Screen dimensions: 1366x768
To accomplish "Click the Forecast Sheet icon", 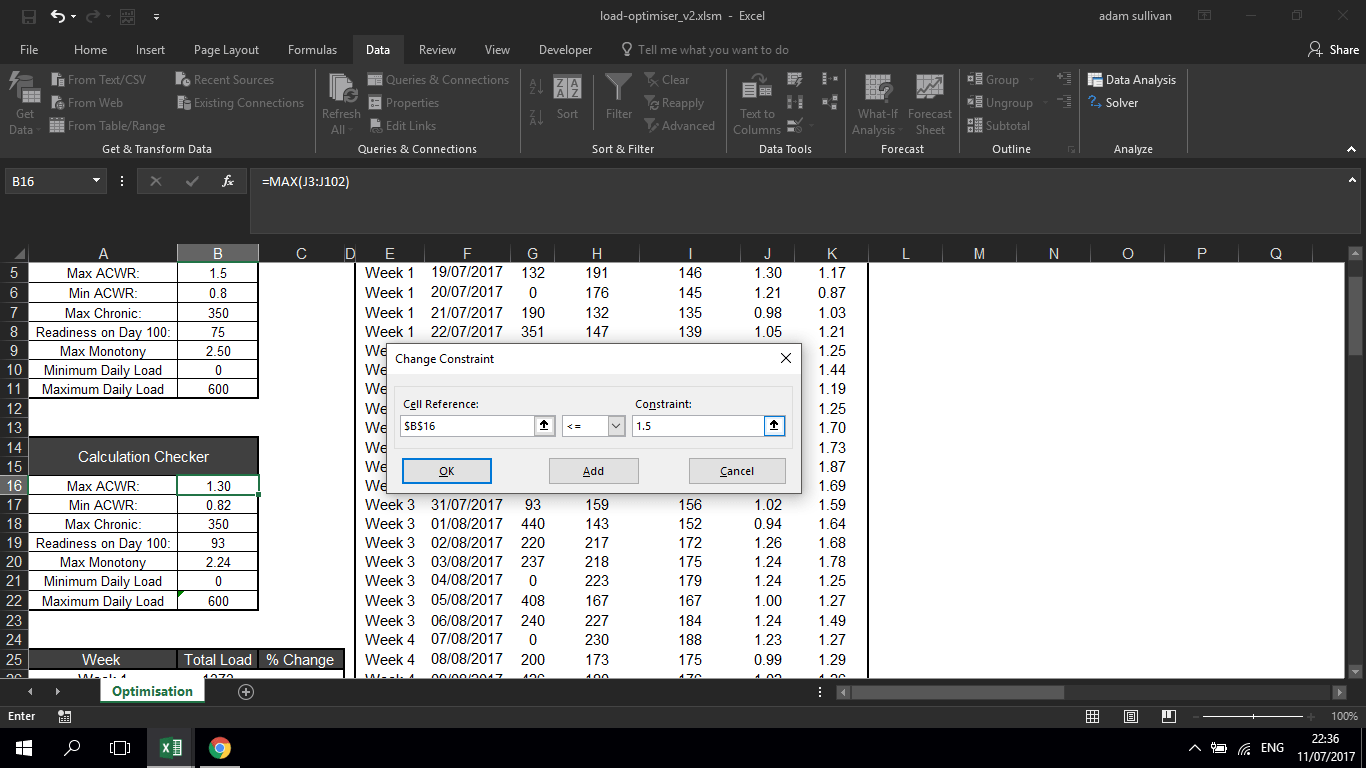I will coord(930,100).
